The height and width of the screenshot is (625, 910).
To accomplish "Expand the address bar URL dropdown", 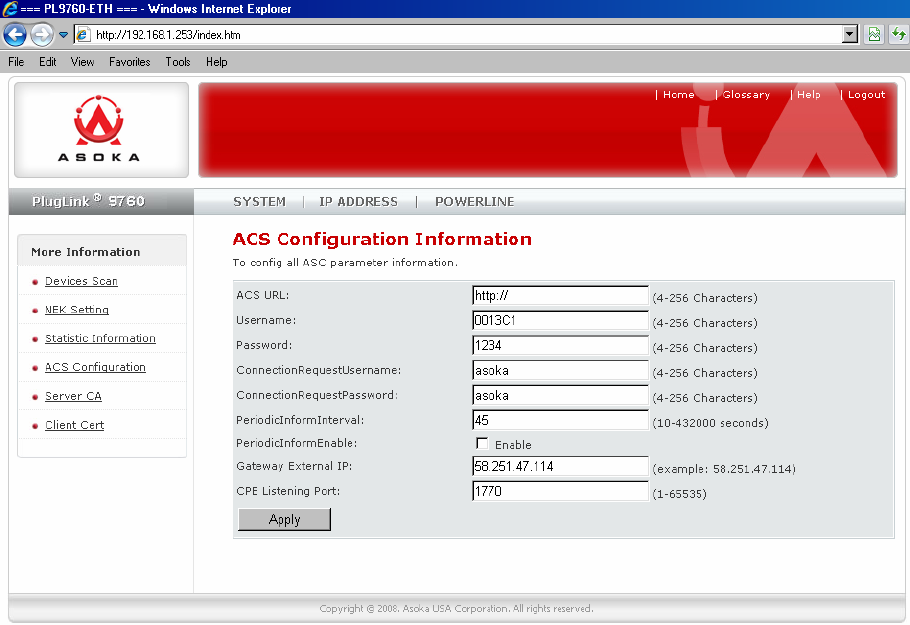I will tap(850, 35).
